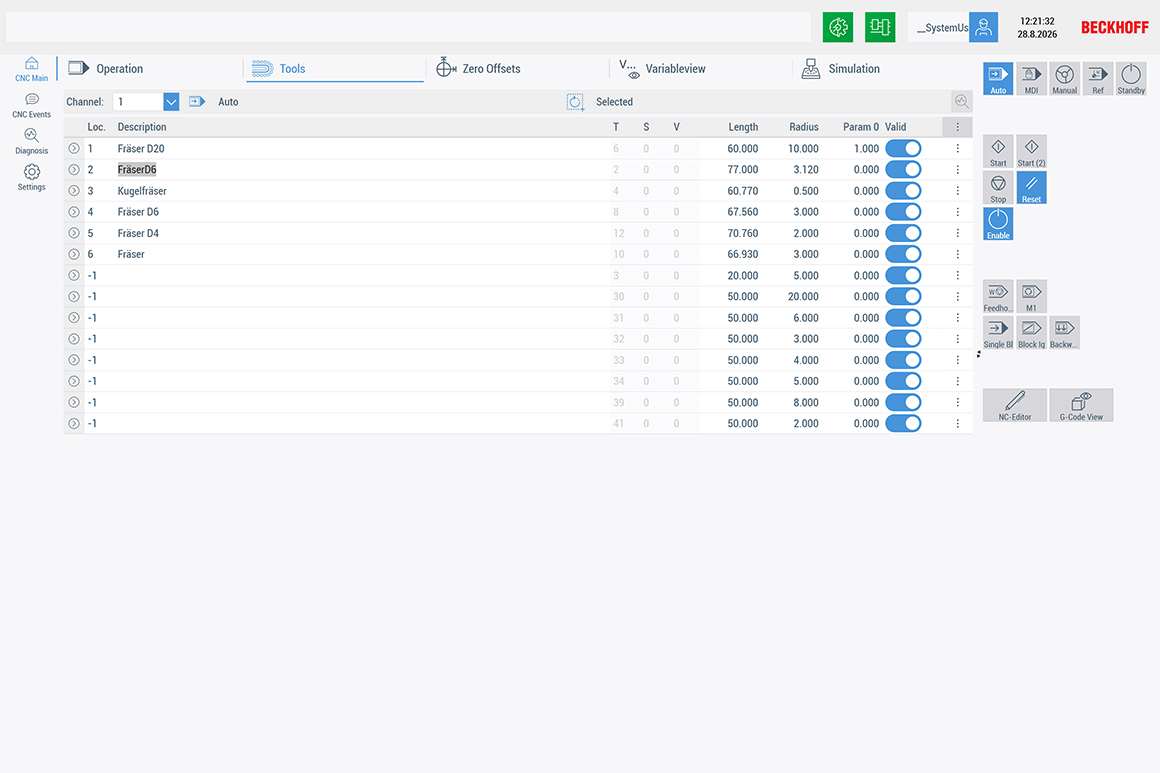Click the green gear status icon

[x=838, y=27]
